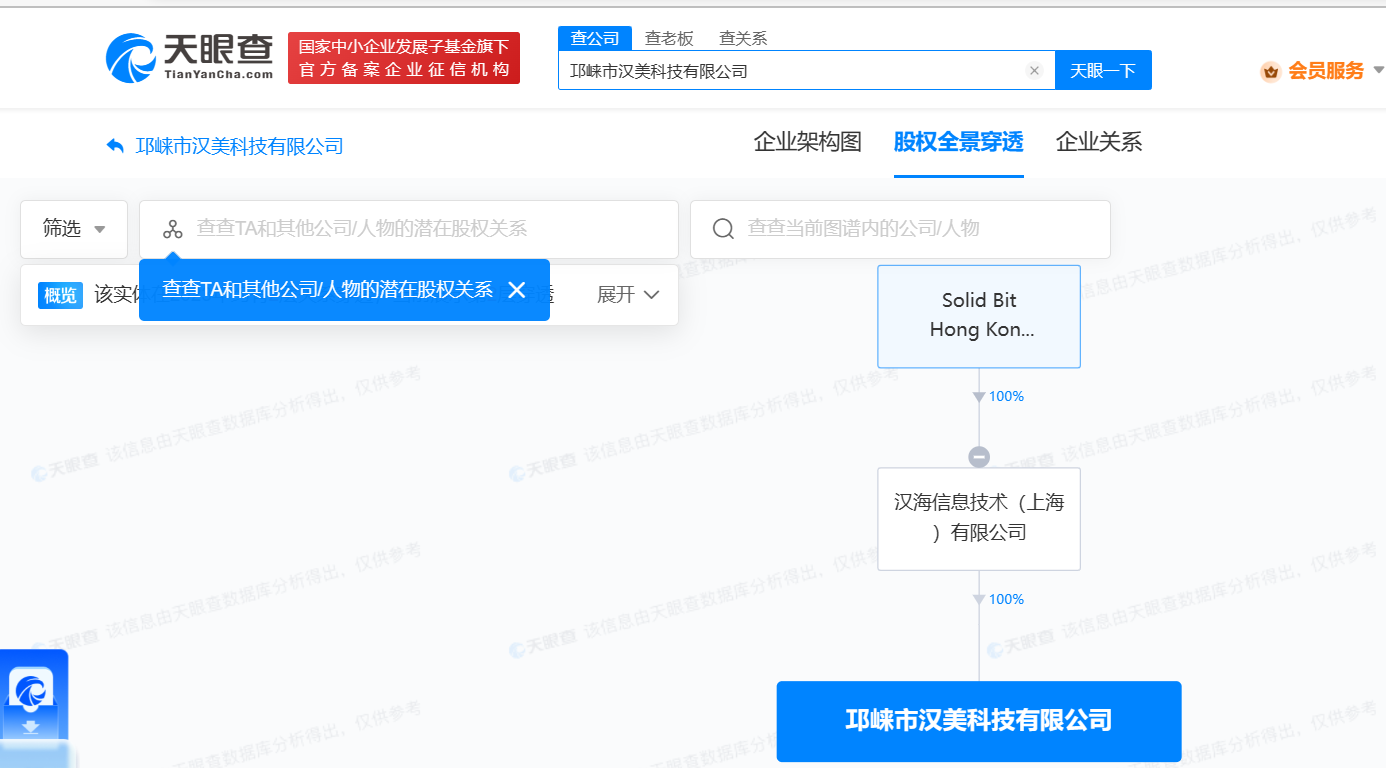
Task: Select the 汉海信息技术 company node
Action: 979,518
